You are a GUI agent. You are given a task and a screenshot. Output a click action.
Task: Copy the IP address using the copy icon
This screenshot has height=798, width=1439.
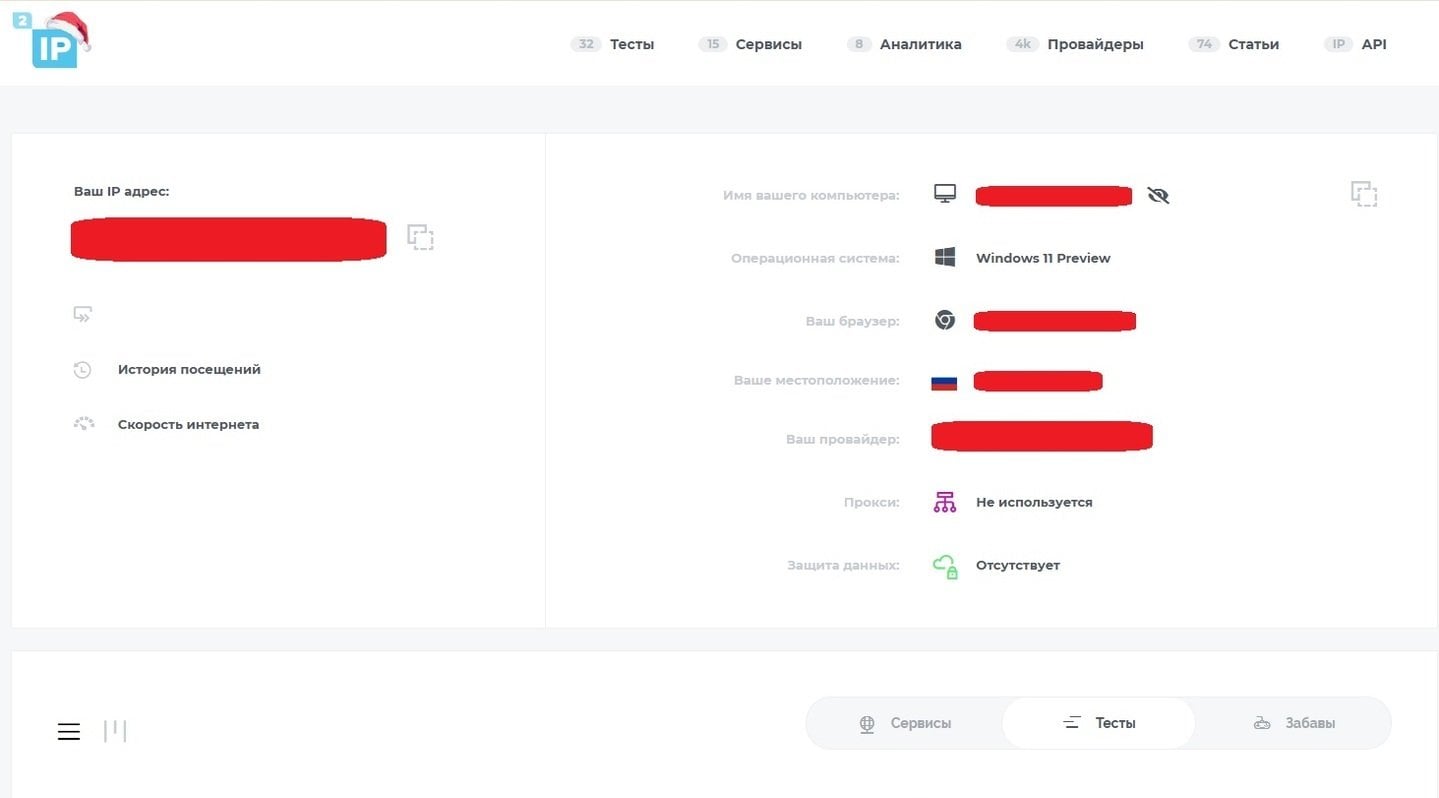click(420, 237)
